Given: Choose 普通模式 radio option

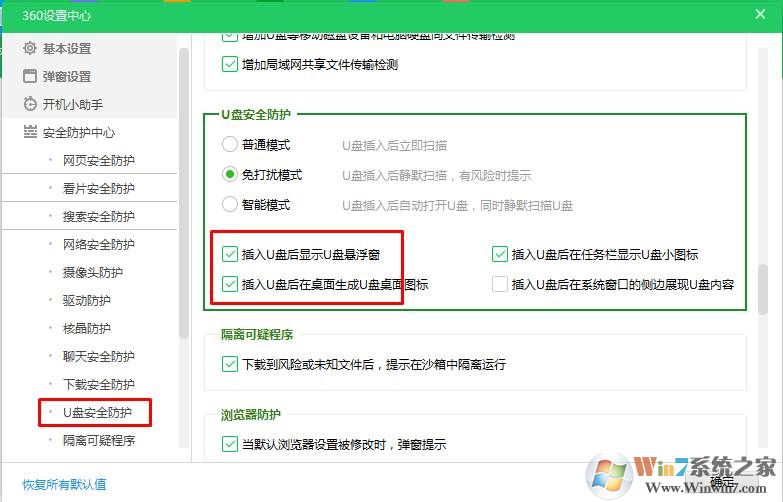Looking at the screenshot, I should [x=230, y=144].
